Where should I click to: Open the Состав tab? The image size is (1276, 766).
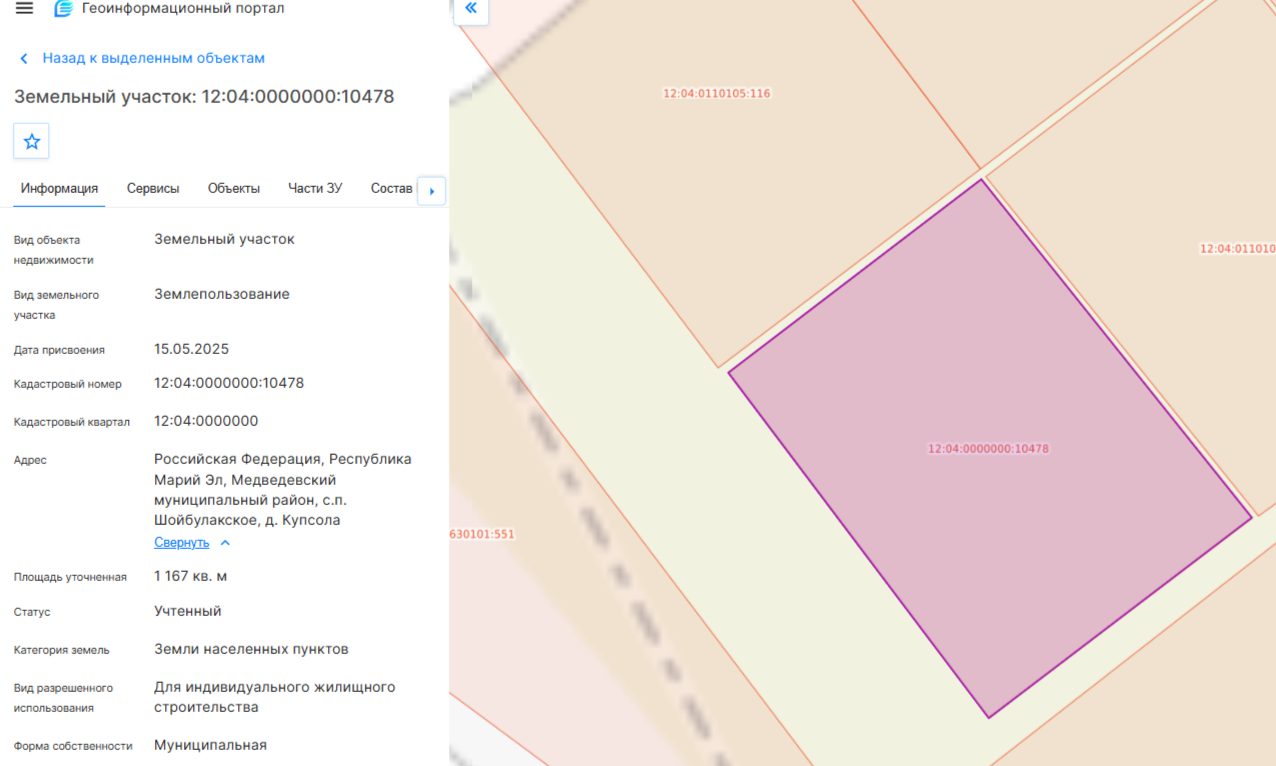click(x=391, y=188)
